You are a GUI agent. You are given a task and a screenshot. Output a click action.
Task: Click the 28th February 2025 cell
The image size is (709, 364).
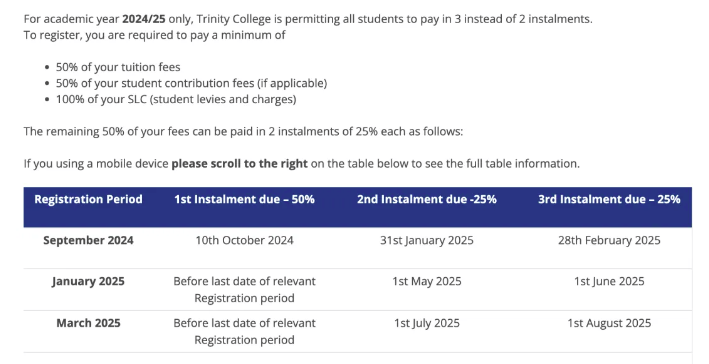click(609, 240)
